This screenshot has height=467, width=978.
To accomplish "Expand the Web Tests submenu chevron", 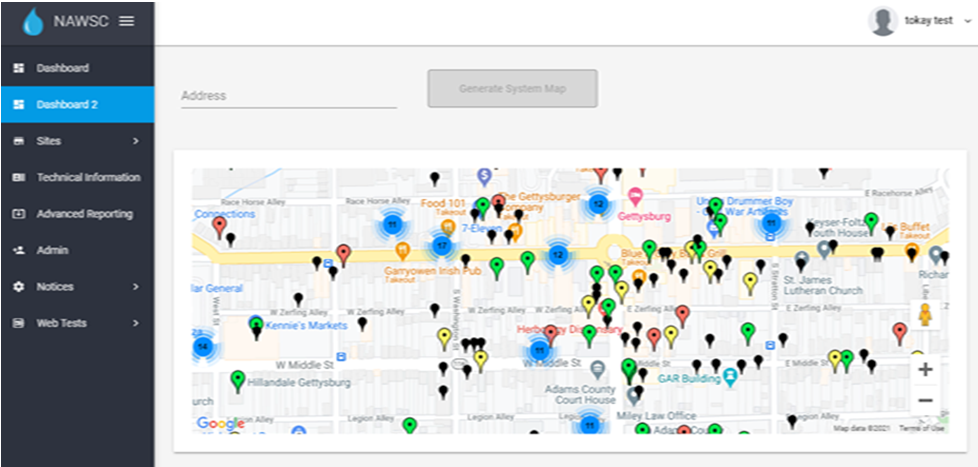I will pyautogui.click(x=135, y=323).
